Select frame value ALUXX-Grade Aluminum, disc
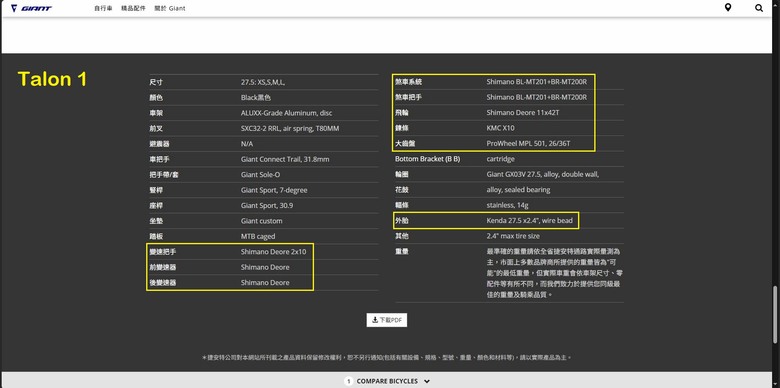This screenshot has height=388, width=780. [x=287, y=113]
